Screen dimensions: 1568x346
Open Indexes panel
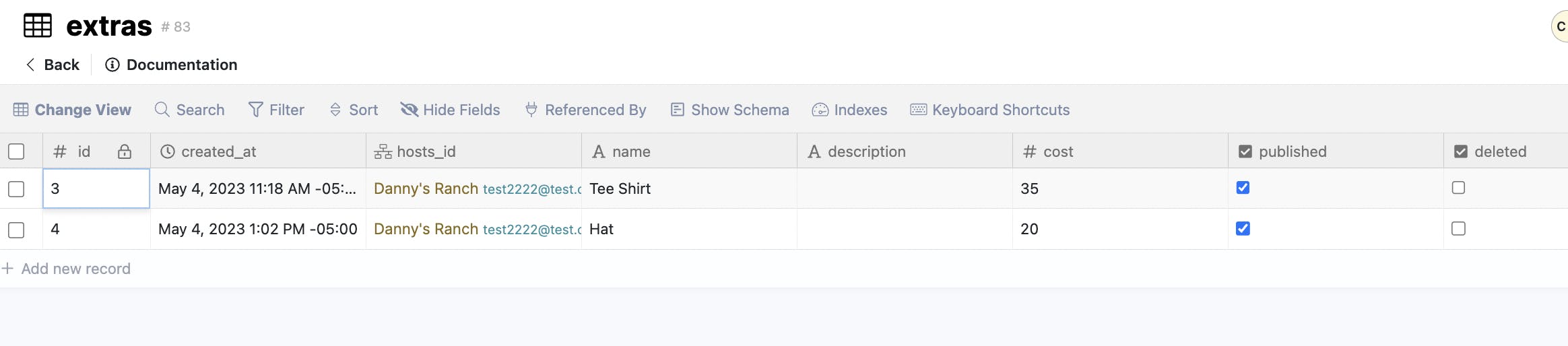[x=849, y=110]
